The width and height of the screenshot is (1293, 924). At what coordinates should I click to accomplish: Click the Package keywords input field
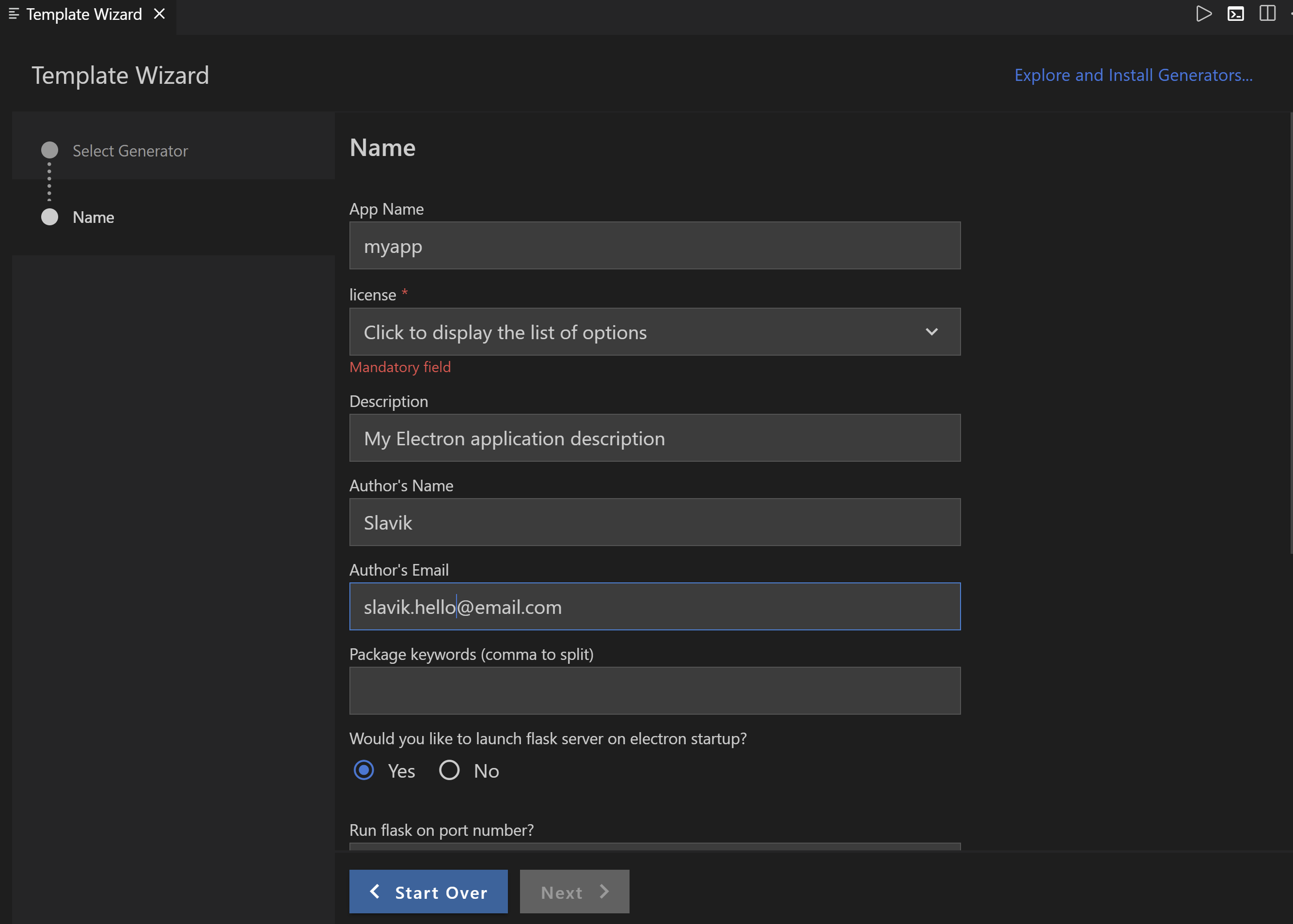tap(654, 690)
